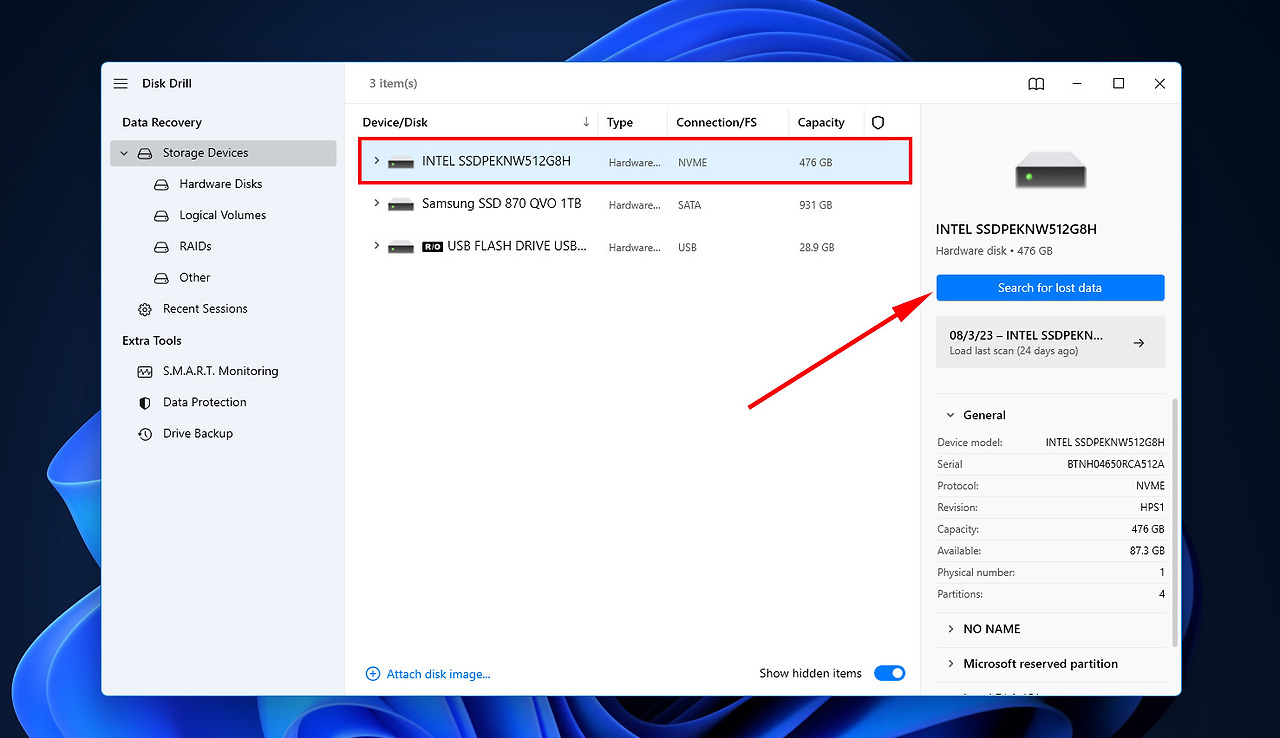
Task: Click the Hardware Disks icon
Action: (x=161, y=184)
